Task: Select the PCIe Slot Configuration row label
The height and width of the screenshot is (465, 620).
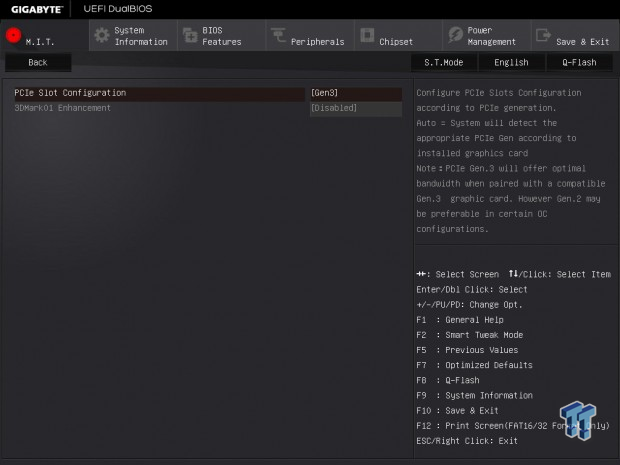Action: [70, 93]
